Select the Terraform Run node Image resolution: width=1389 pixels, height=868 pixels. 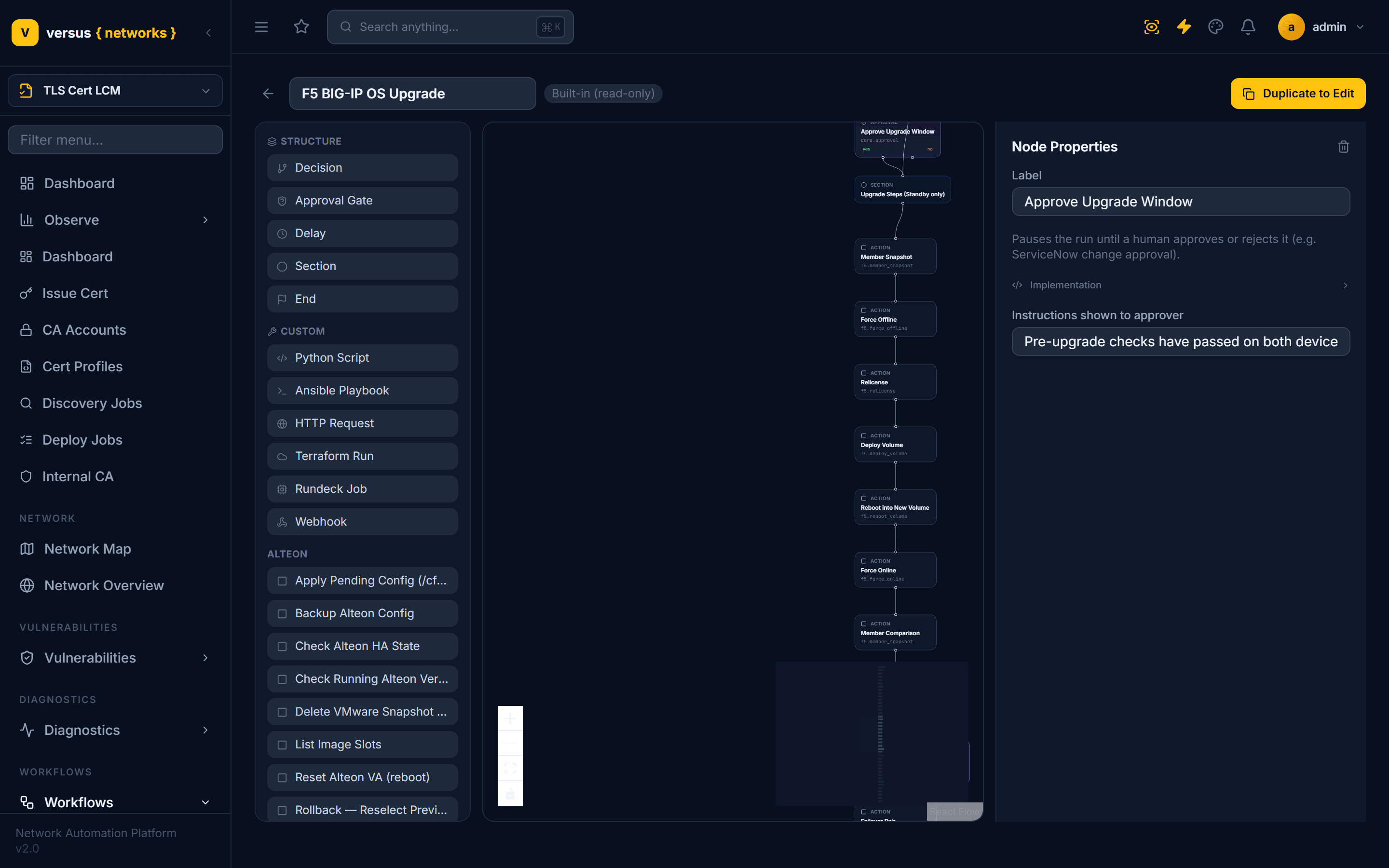click(362, 456)
